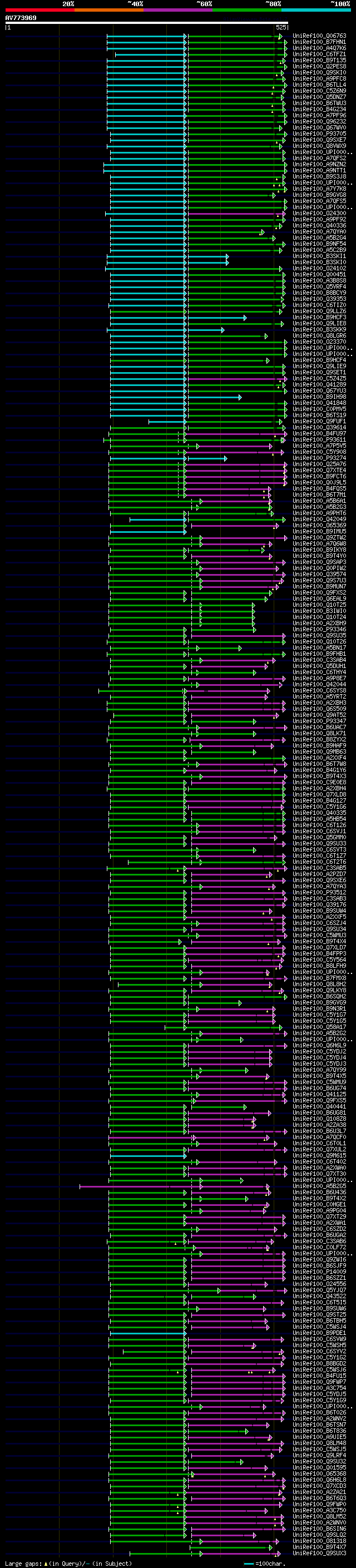This screenshot has height=1568, width=356.
Task: Choose the UniRef100_A9NZN2 hit
Action: click(x=319, y=164)
